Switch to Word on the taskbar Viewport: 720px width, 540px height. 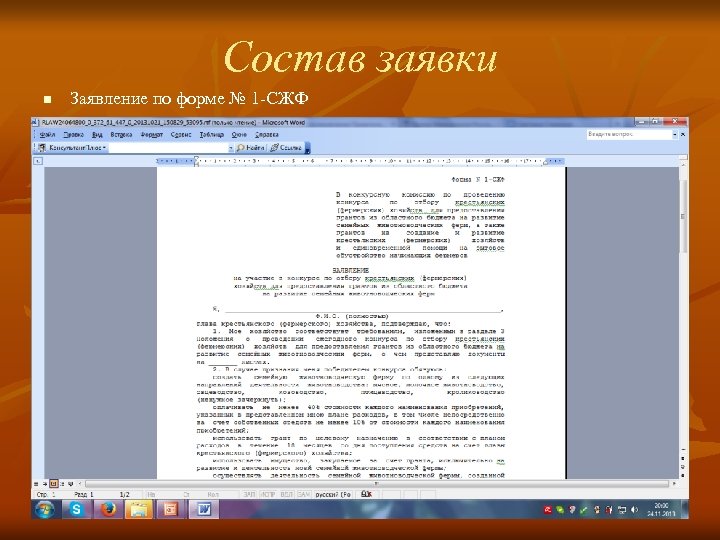tap(203, 509)
